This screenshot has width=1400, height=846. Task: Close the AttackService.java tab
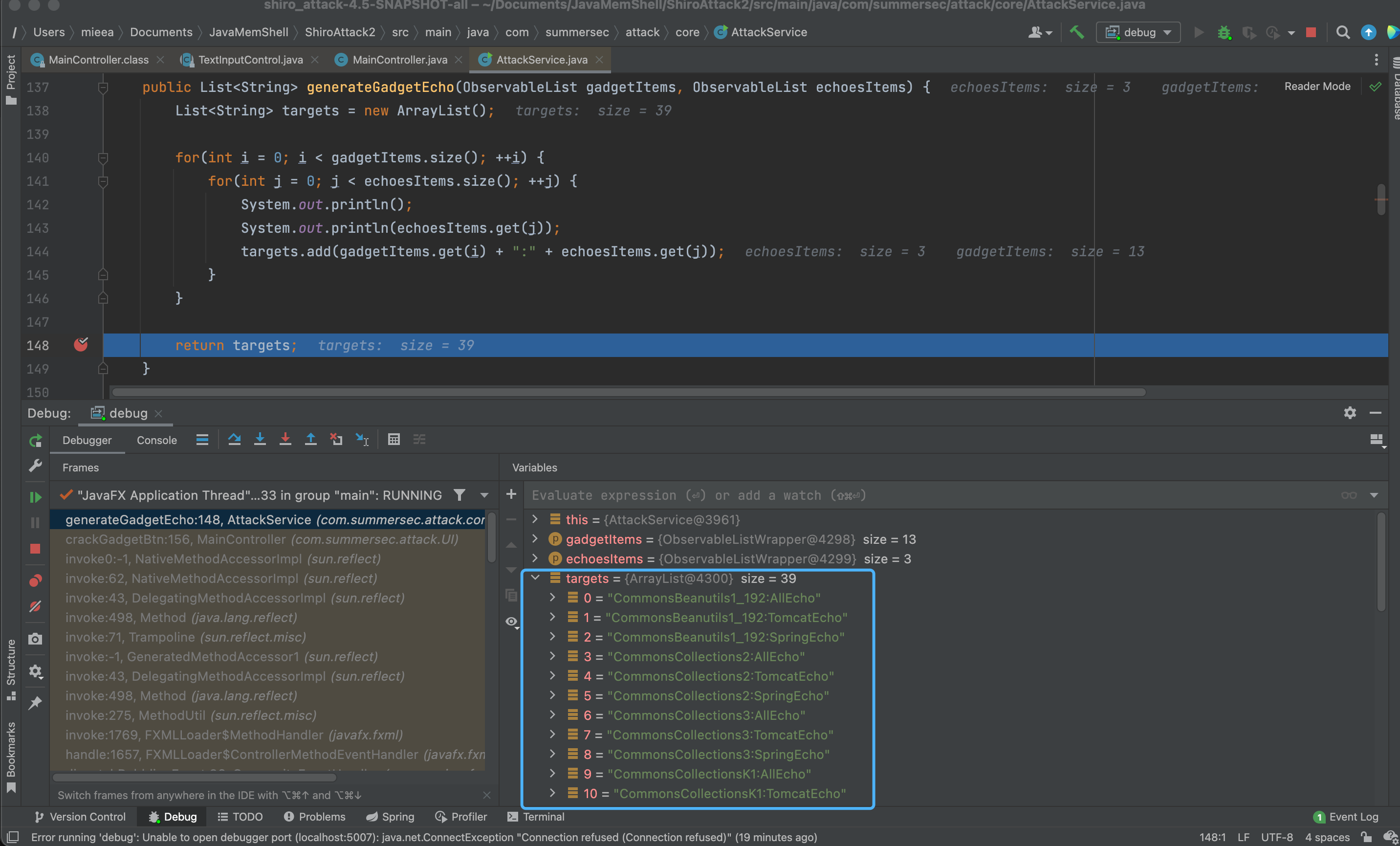pos(599,60)
